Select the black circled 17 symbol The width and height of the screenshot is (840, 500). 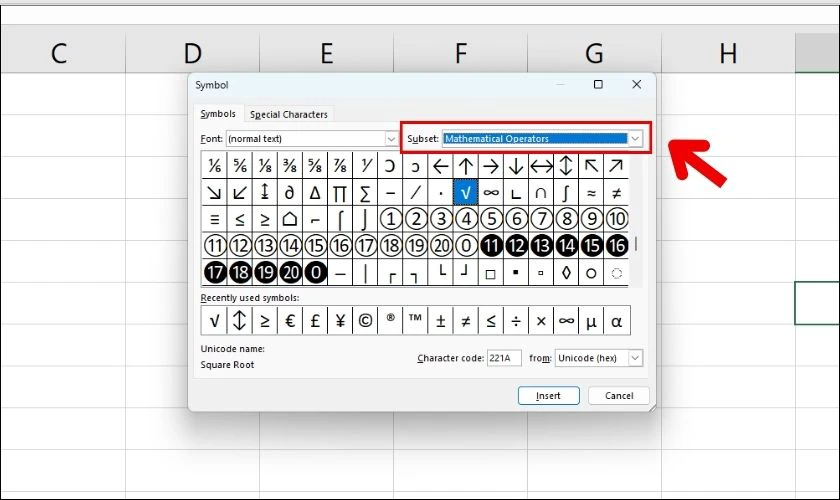tap(215, 272)
